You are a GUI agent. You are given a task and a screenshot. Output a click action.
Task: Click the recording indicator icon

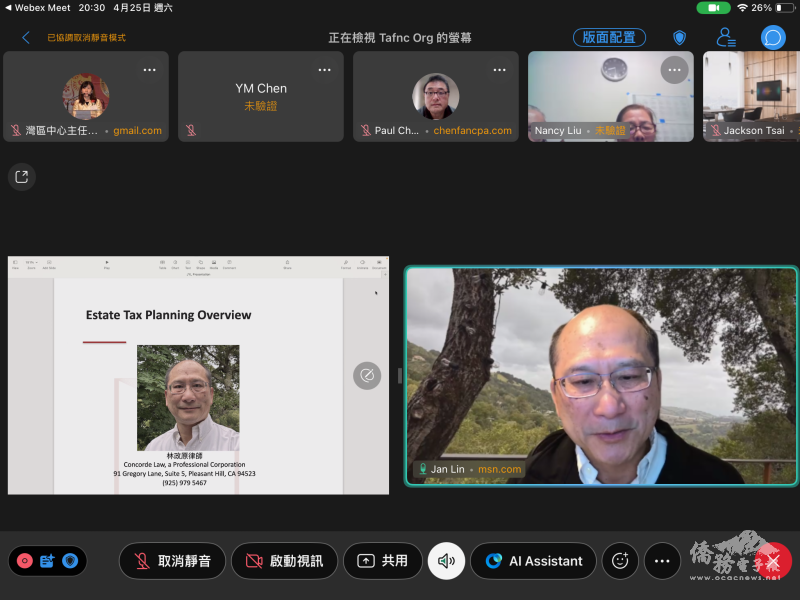point(25,561)
